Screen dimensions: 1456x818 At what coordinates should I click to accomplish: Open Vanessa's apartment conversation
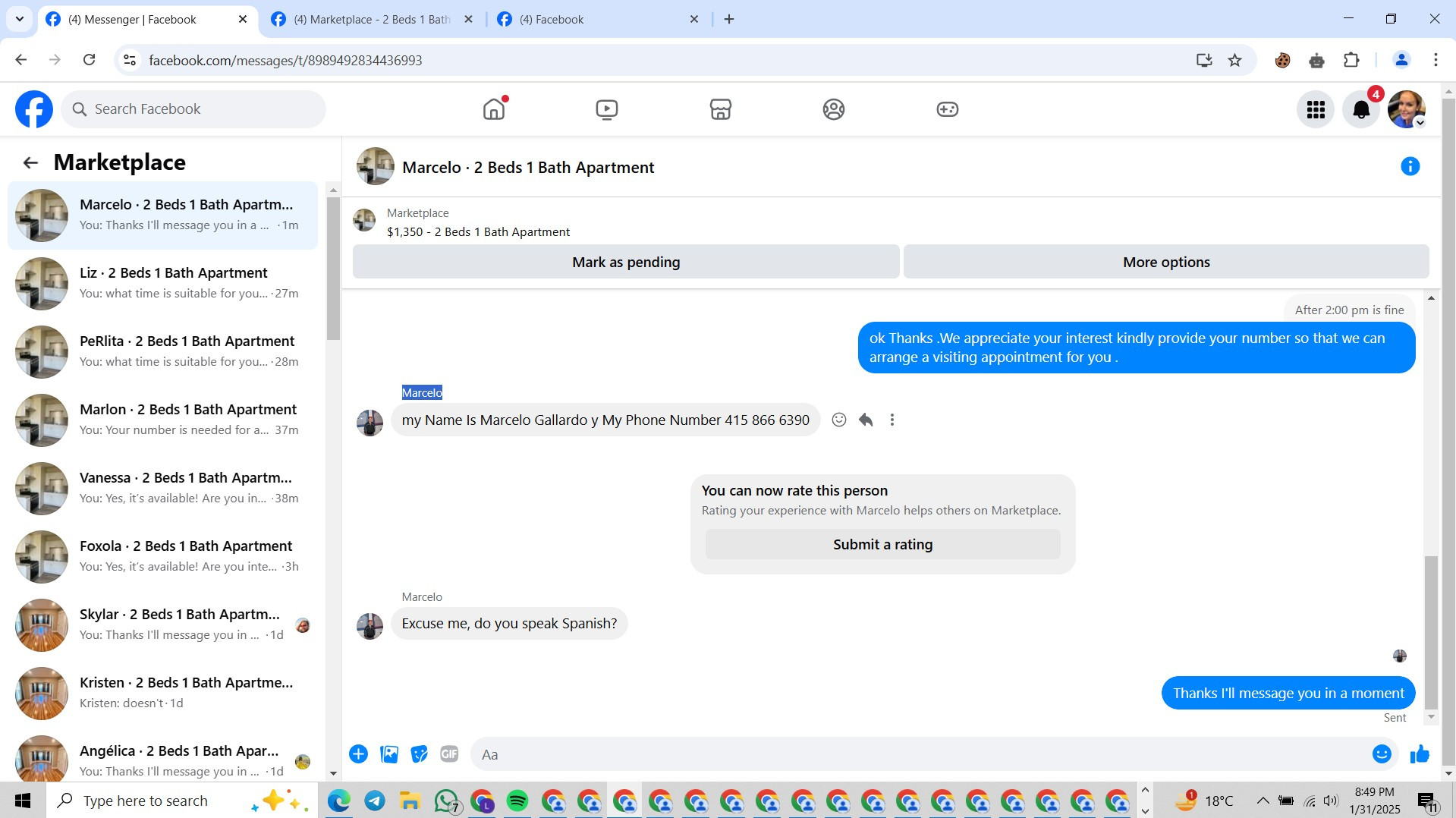point(162,488)
